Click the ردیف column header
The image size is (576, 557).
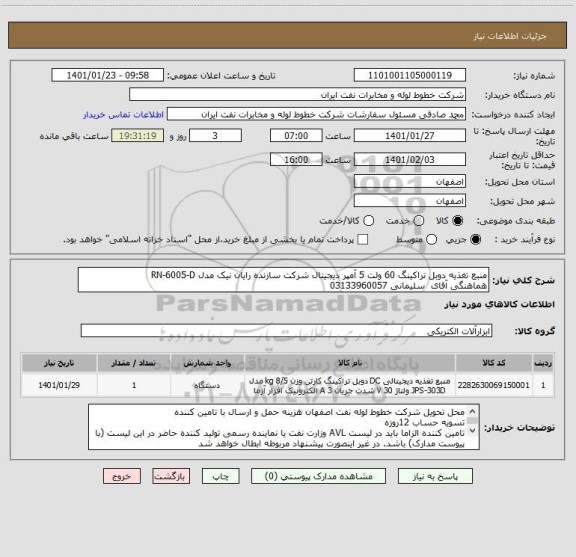tap(543, 363)
